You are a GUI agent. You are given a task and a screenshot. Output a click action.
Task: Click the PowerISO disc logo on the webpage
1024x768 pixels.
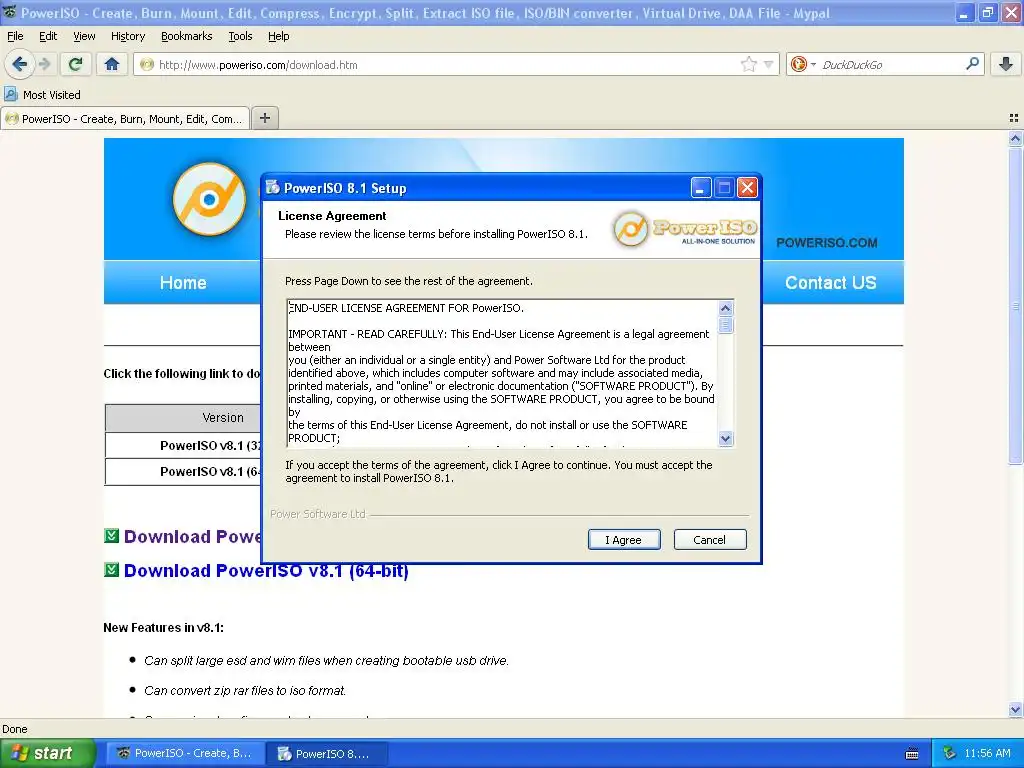(209, 199)
